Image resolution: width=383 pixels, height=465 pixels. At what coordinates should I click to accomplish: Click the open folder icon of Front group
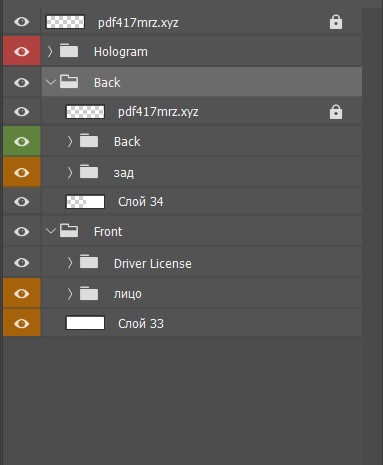point(69,230)
